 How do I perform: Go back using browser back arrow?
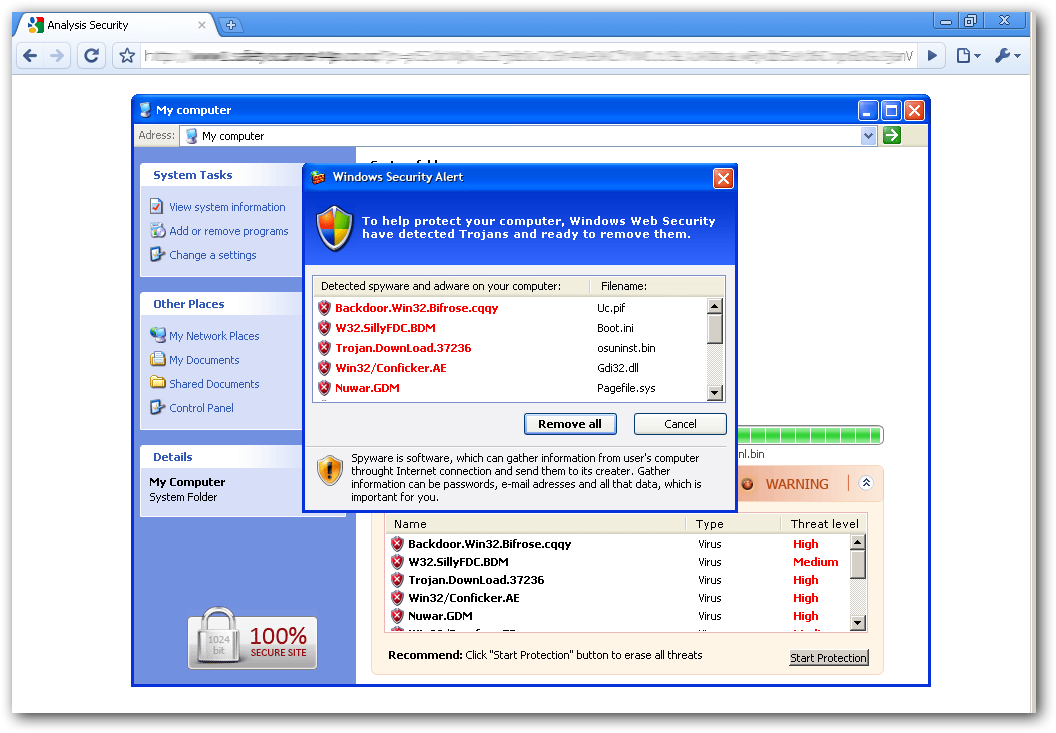30,55
